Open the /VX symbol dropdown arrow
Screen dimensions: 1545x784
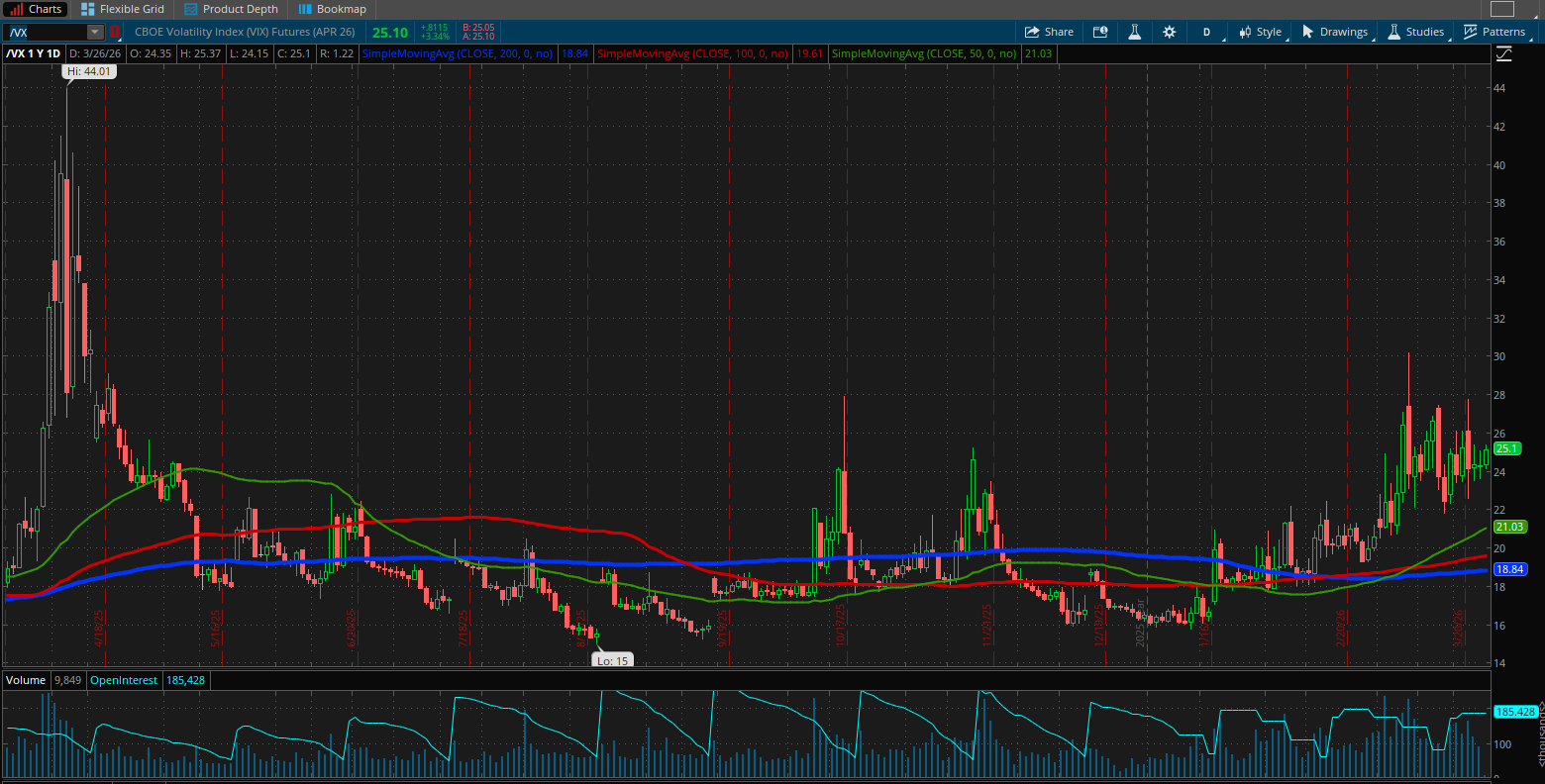[94, 31]
